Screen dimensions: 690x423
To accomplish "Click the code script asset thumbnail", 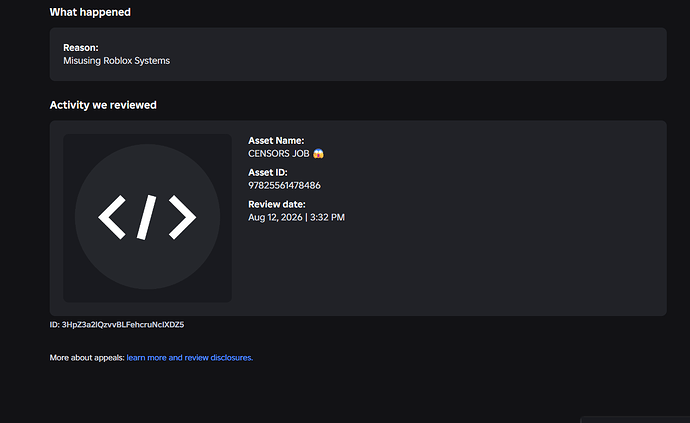I will tap(147, 218).
